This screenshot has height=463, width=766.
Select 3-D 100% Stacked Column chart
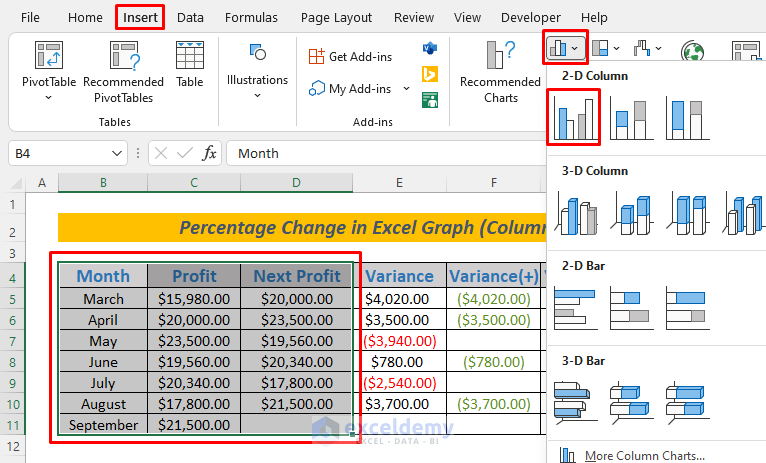pyautogui.click(x=688, y=213)
